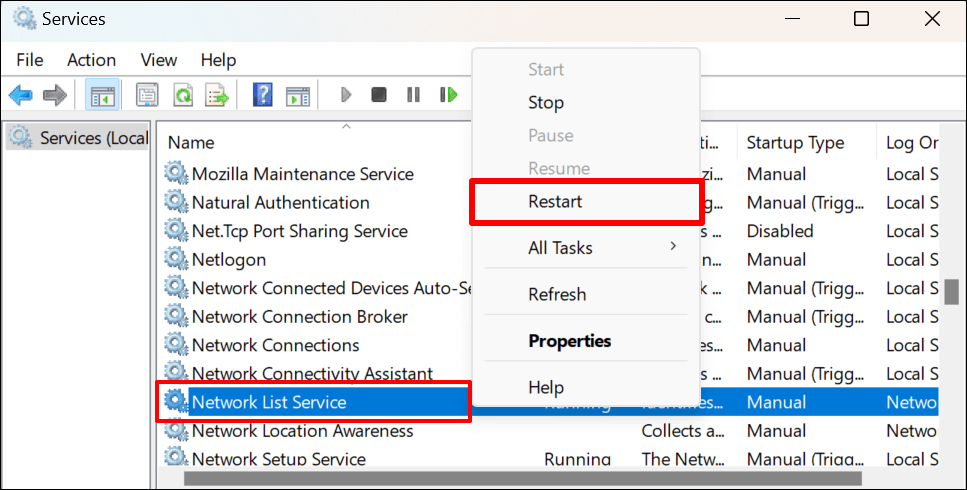Click the Stop Service toolbar square
The width and height of the screenshot is (967, 490).
(379, 95)
